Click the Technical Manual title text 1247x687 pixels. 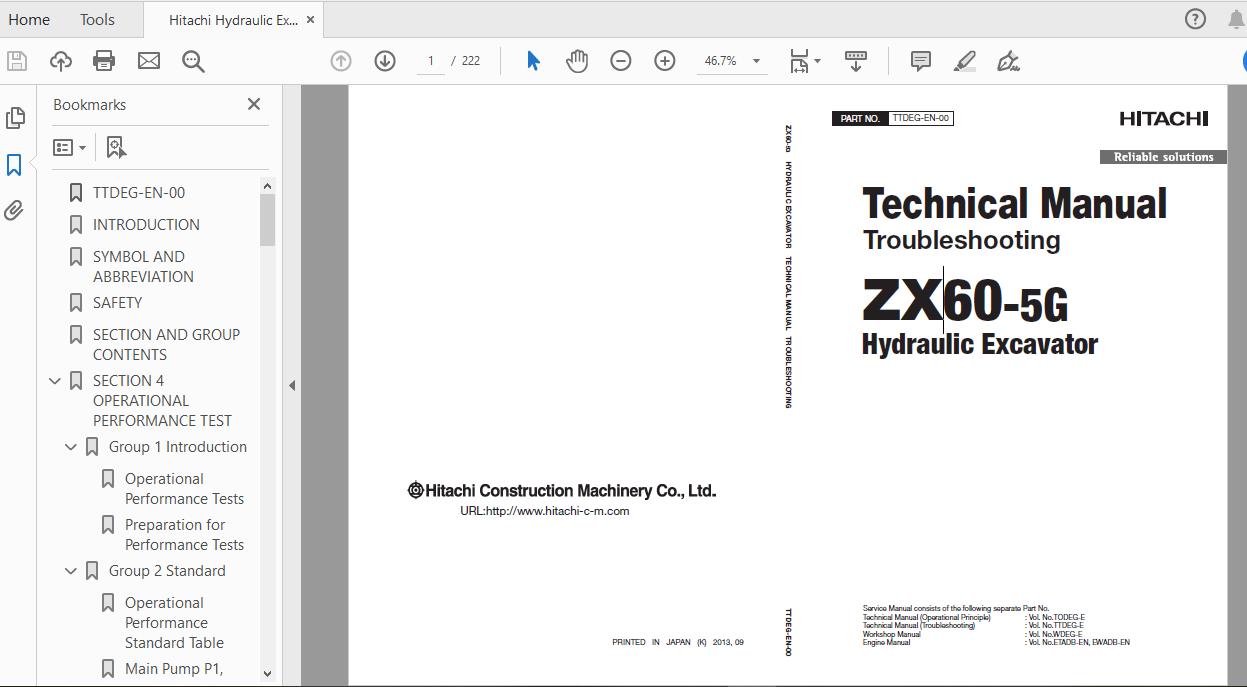[x=1014, y=204]
